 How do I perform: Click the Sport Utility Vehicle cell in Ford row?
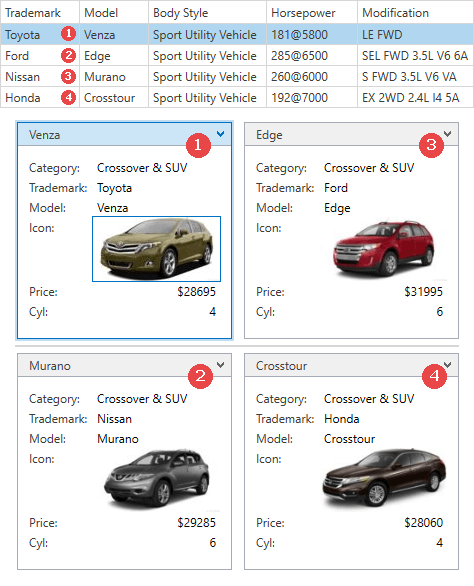pos(207,56)
